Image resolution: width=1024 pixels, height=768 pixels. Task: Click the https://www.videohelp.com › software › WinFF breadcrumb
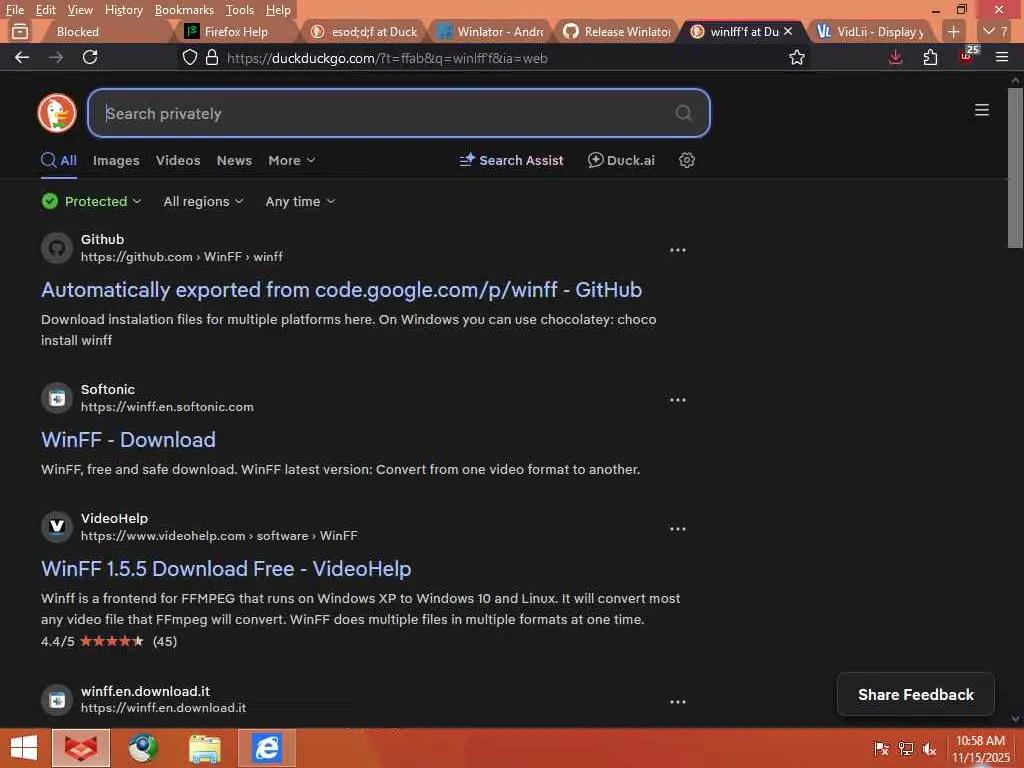point(219,536)
